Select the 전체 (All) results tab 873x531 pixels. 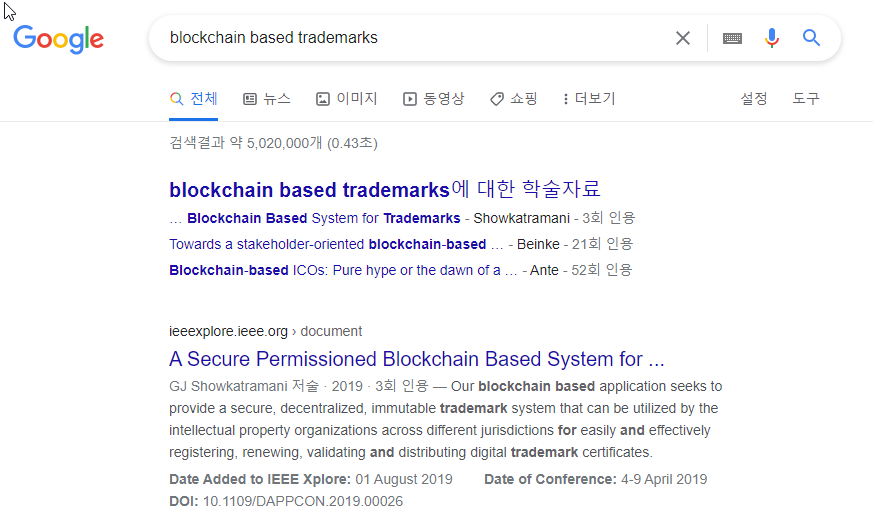click(x=194, y=99)
